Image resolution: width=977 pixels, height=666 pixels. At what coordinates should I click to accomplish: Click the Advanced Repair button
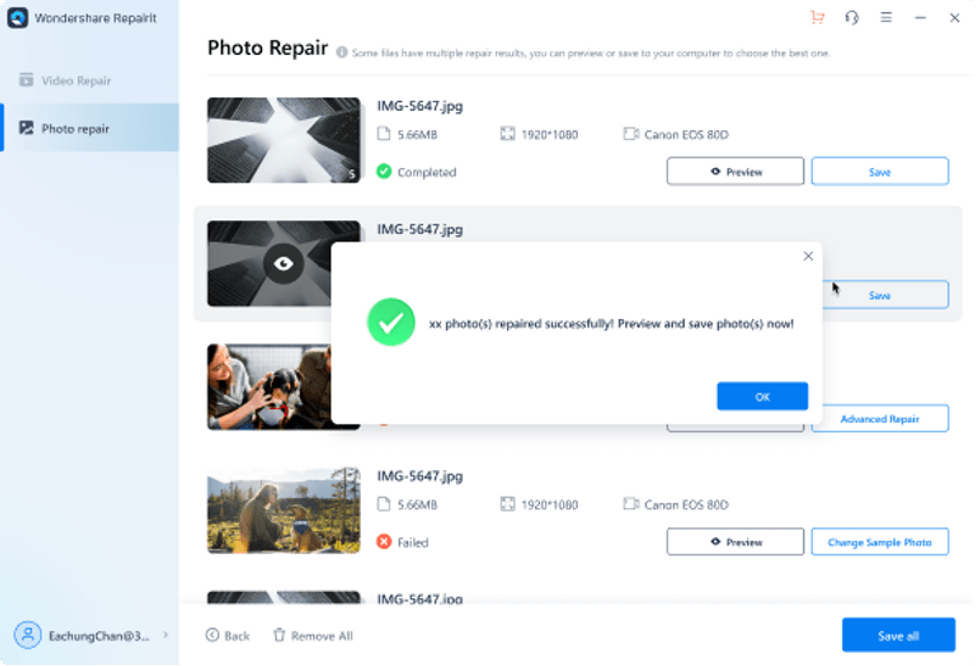pos(879,419)
